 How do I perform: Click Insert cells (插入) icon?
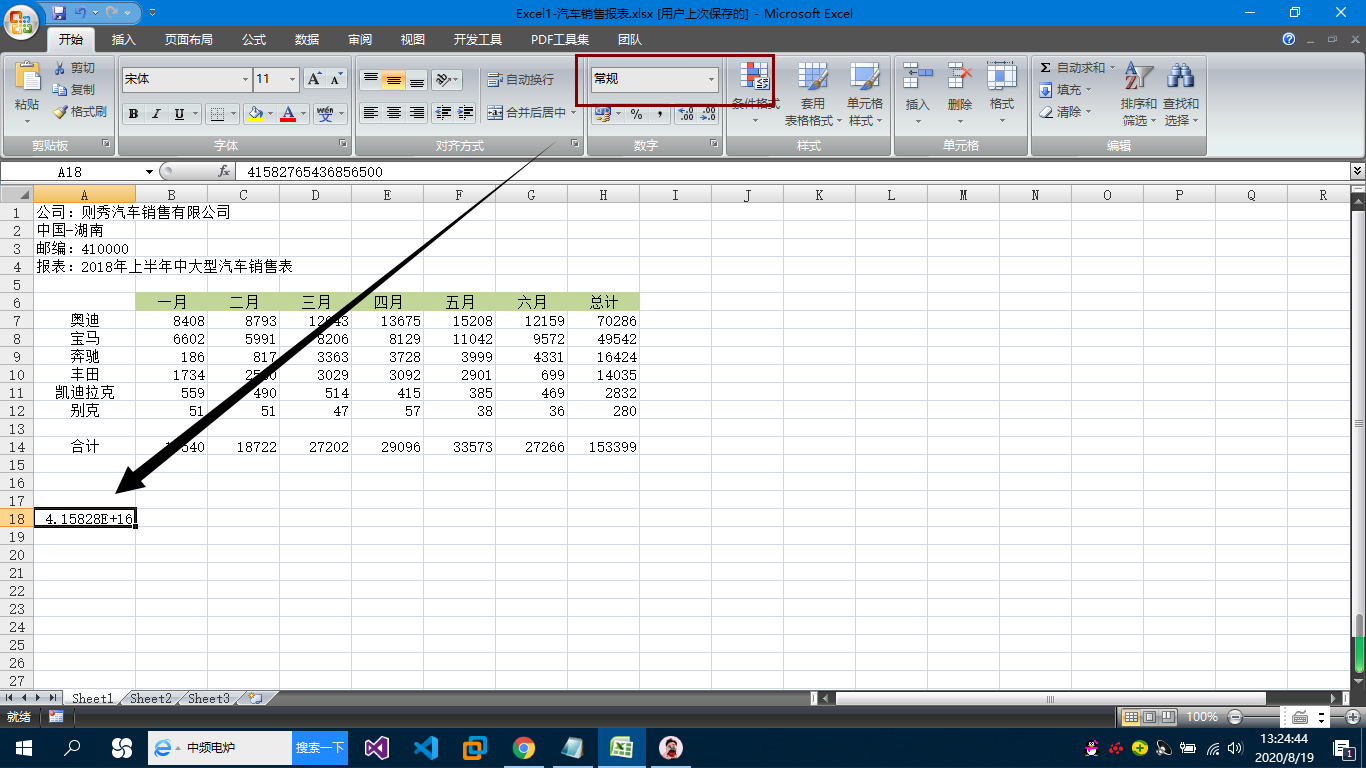(x=917, y=76)
